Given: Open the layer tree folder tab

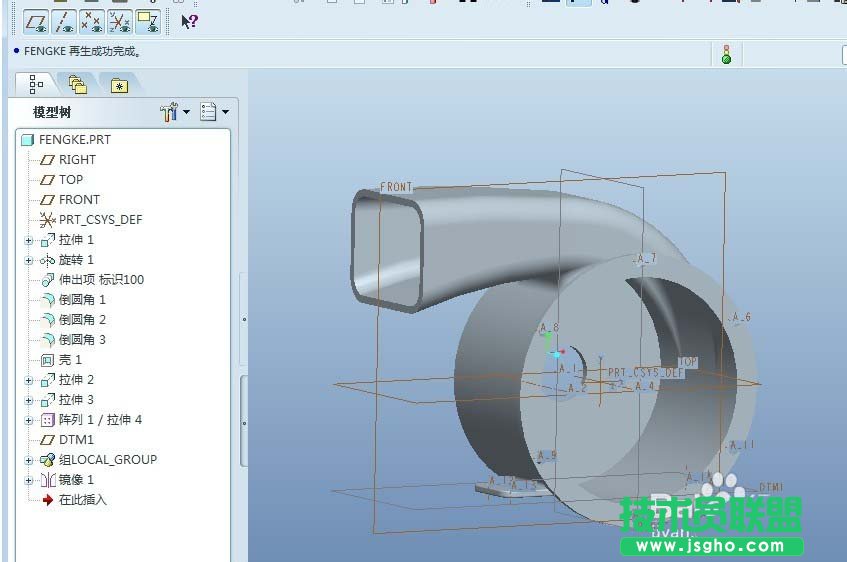Looking at the screenshot, I should (x=78, y=84).
